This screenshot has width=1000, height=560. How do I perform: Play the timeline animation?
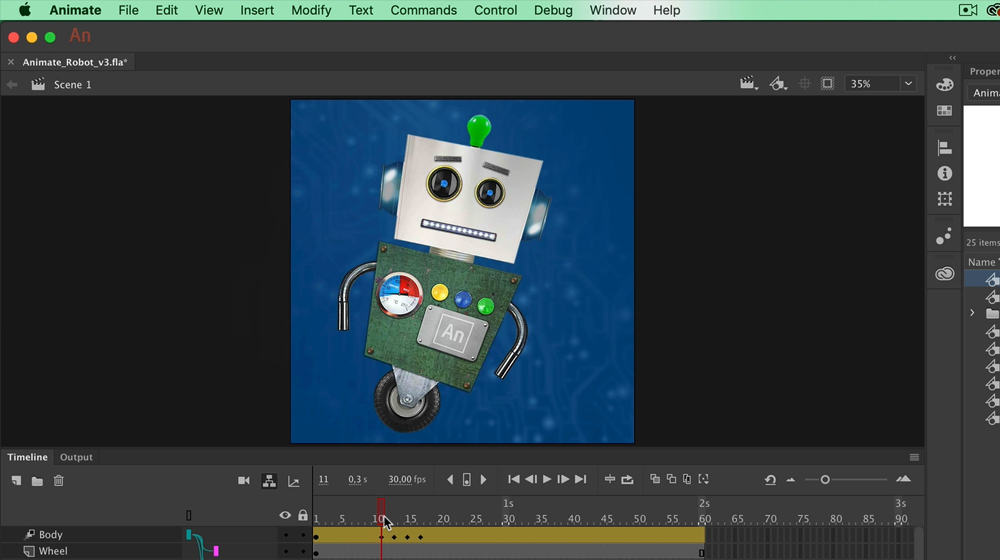pos(547,479)
